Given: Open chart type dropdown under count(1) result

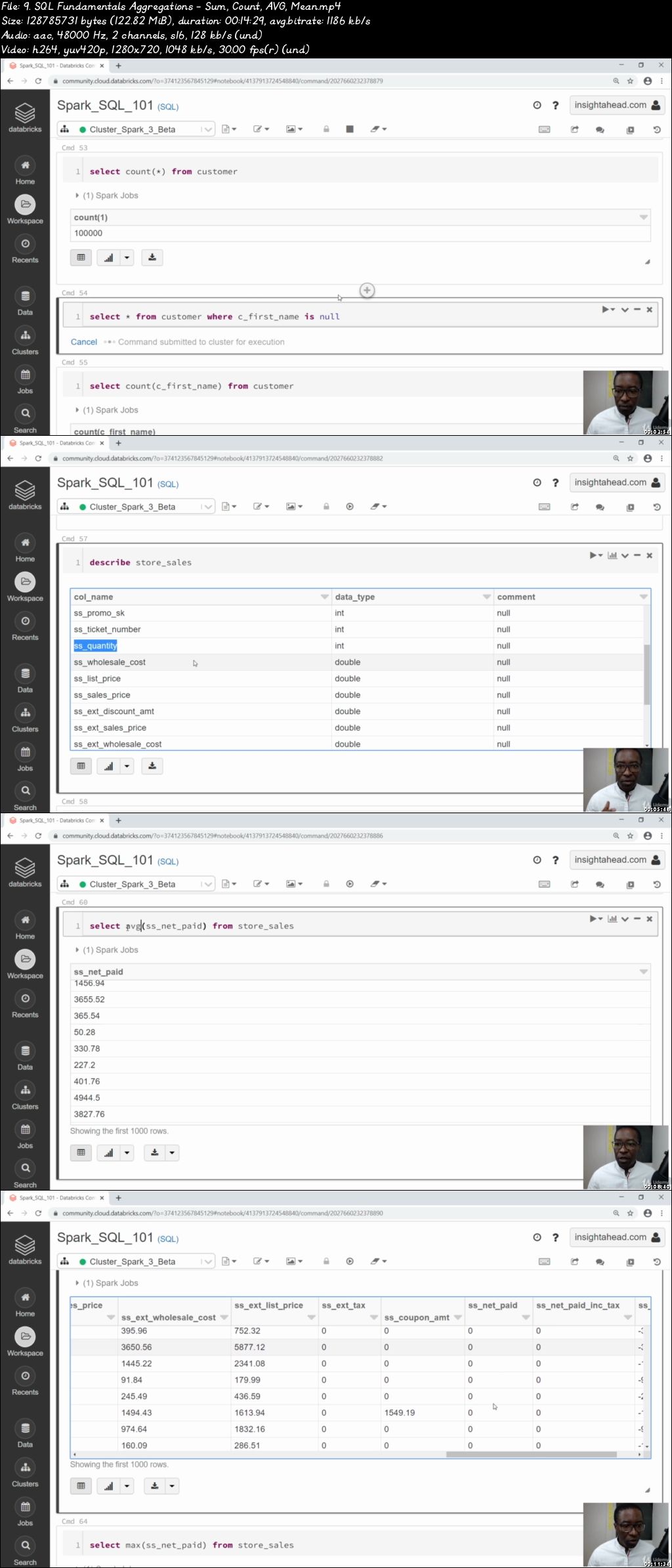Looking at the screenshot, I should click(x=127, y=257).
